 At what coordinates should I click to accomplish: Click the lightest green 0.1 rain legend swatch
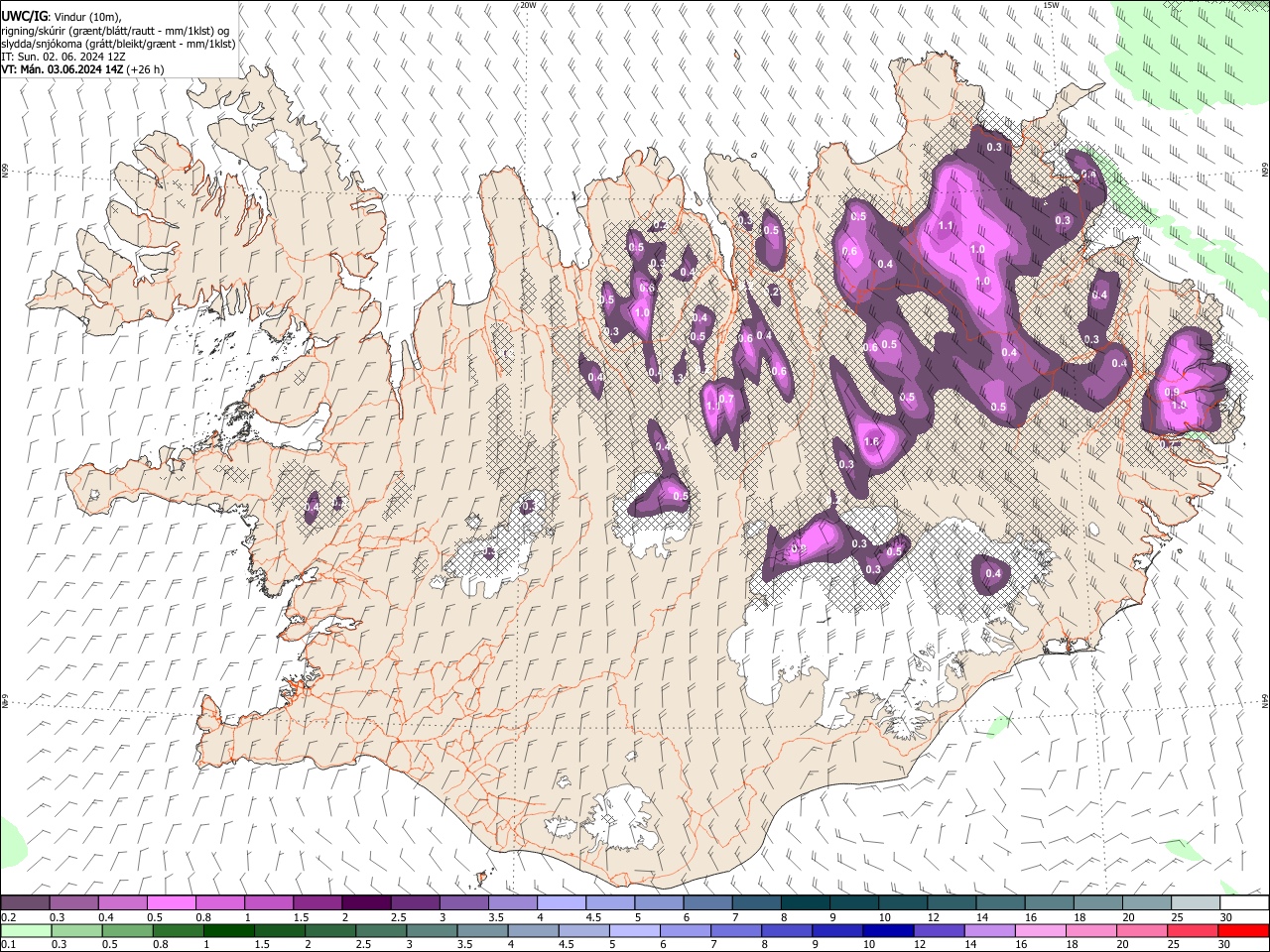point(25,930)
